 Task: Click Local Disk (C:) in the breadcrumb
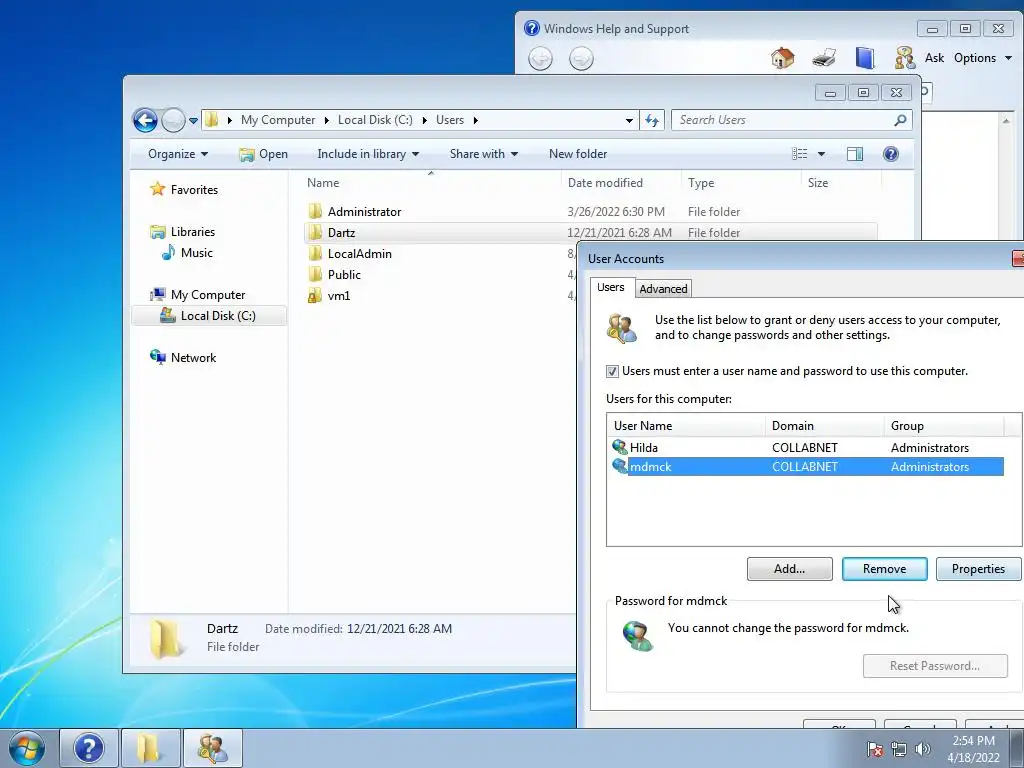pyautogui.click(x=375, y=120)
